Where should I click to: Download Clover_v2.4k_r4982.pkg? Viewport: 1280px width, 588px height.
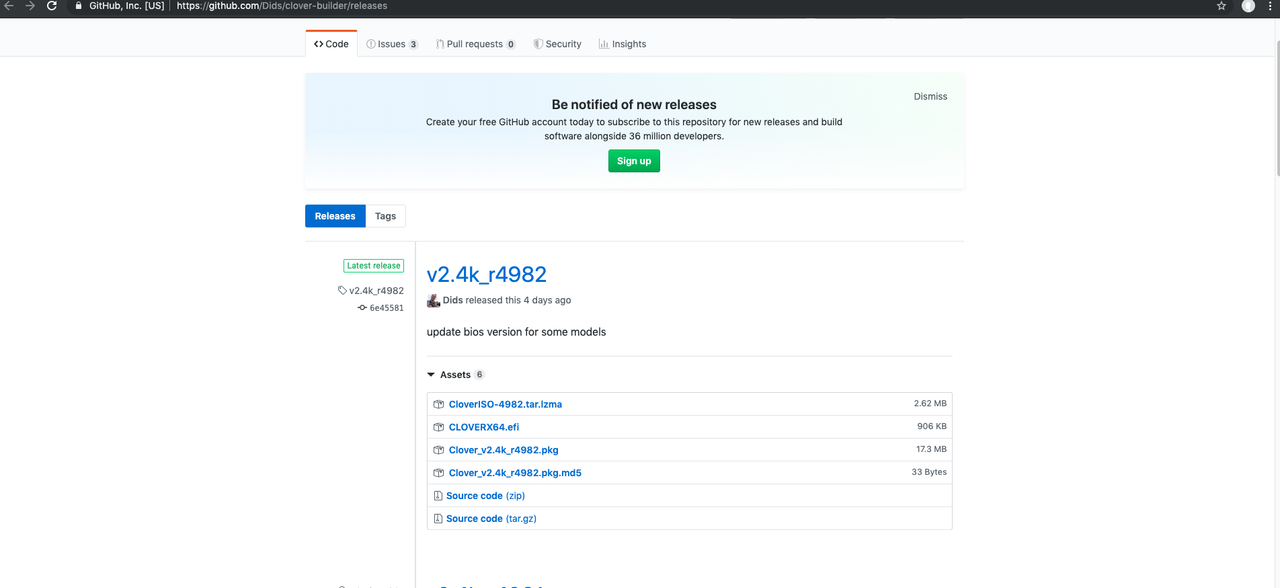click(504, 451)
